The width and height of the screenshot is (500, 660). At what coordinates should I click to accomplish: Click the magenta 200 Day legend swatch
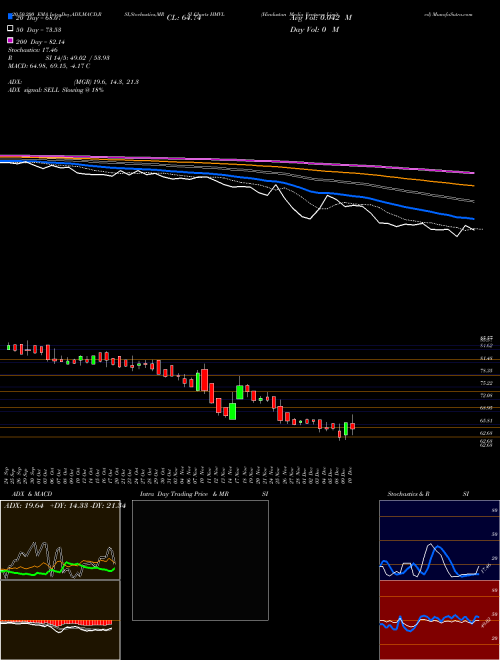[10, 40]
